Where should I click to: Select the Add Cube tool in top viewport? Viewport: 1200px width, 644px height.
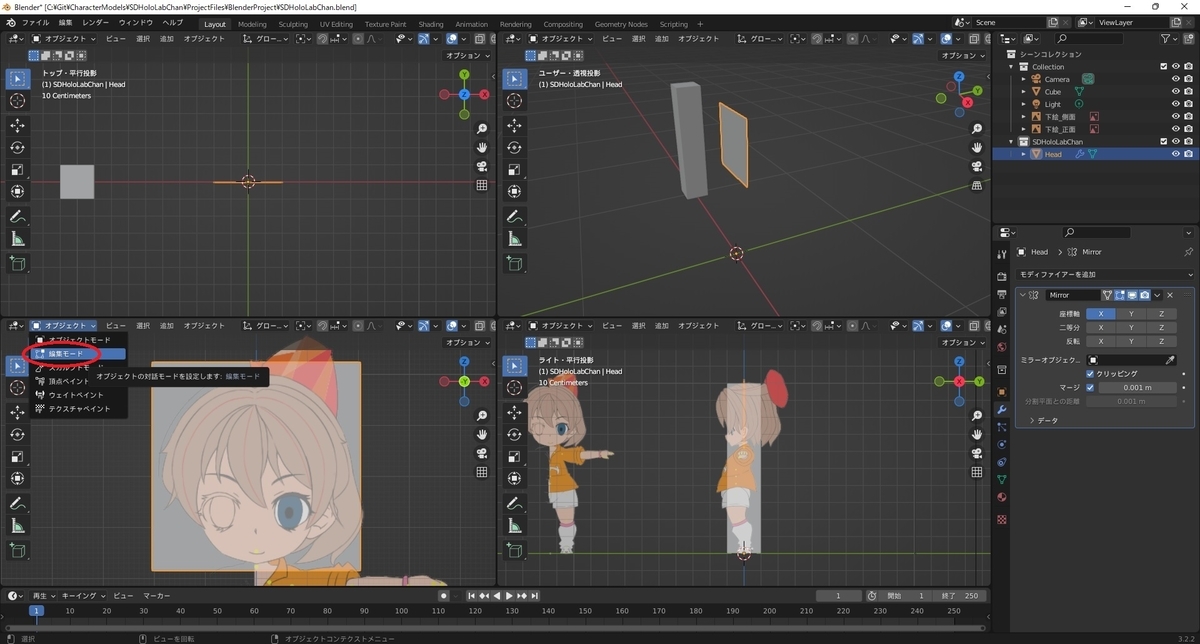click(18, 264)
